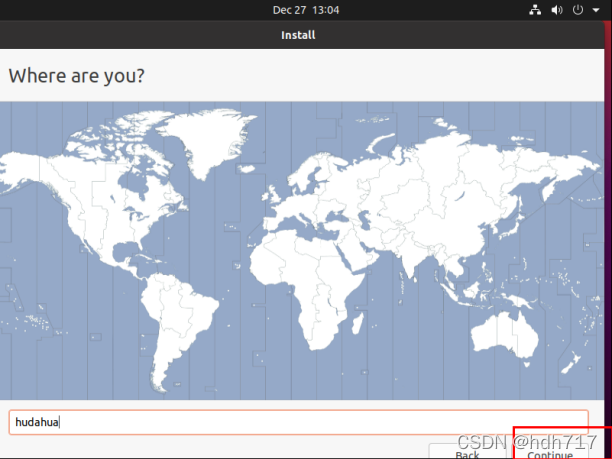Expand the system menu arrow in top bar
Image resolution: width=612 pixels, height=459 pixels.
596,10
